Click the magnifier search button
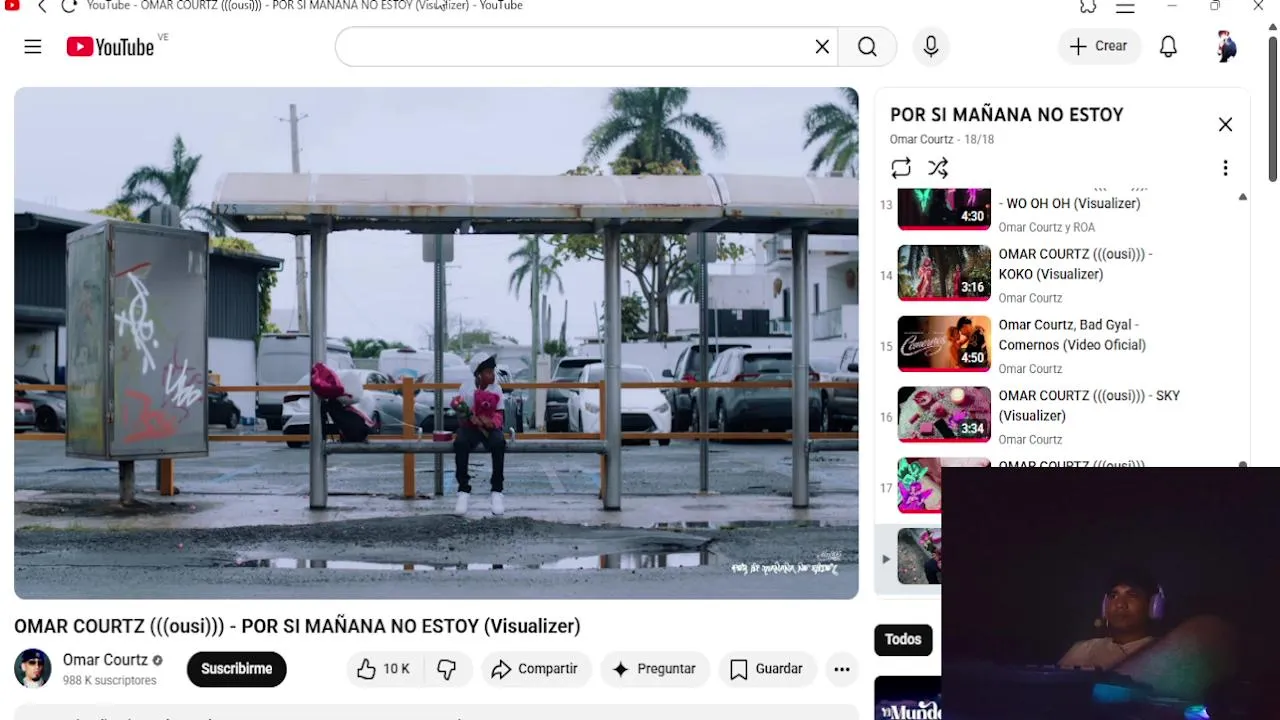 (x=867, y=47)
